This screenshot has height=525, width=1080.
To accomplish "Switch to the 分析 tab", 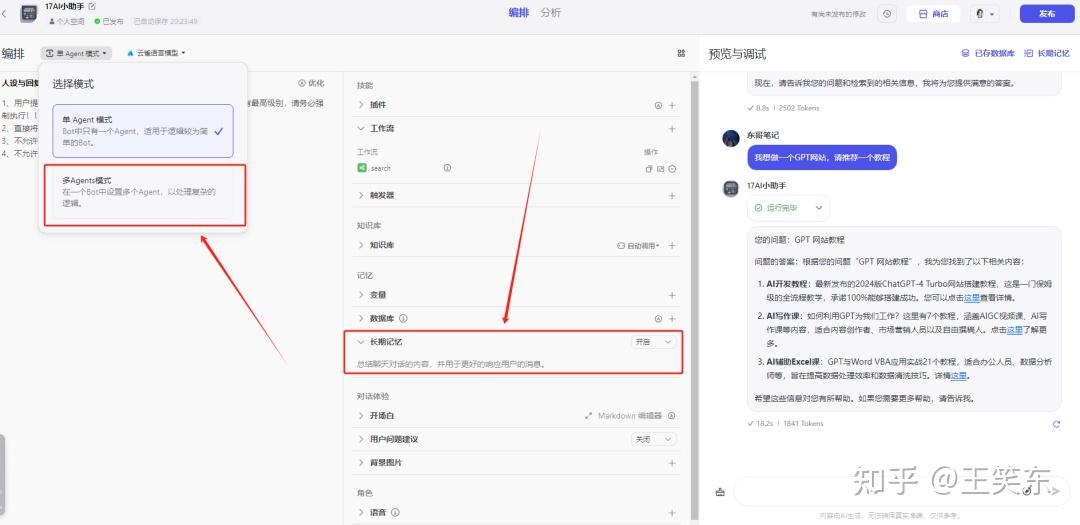I will tap(550, 12).
